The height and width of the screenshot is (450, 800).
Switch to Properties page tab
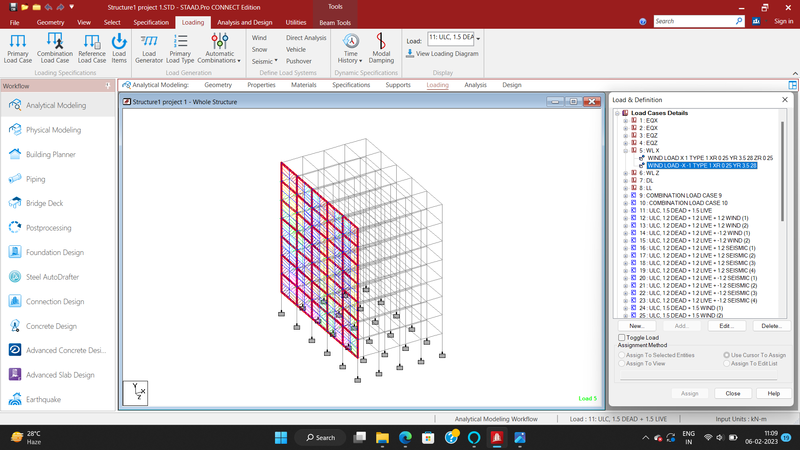point(261,85)
